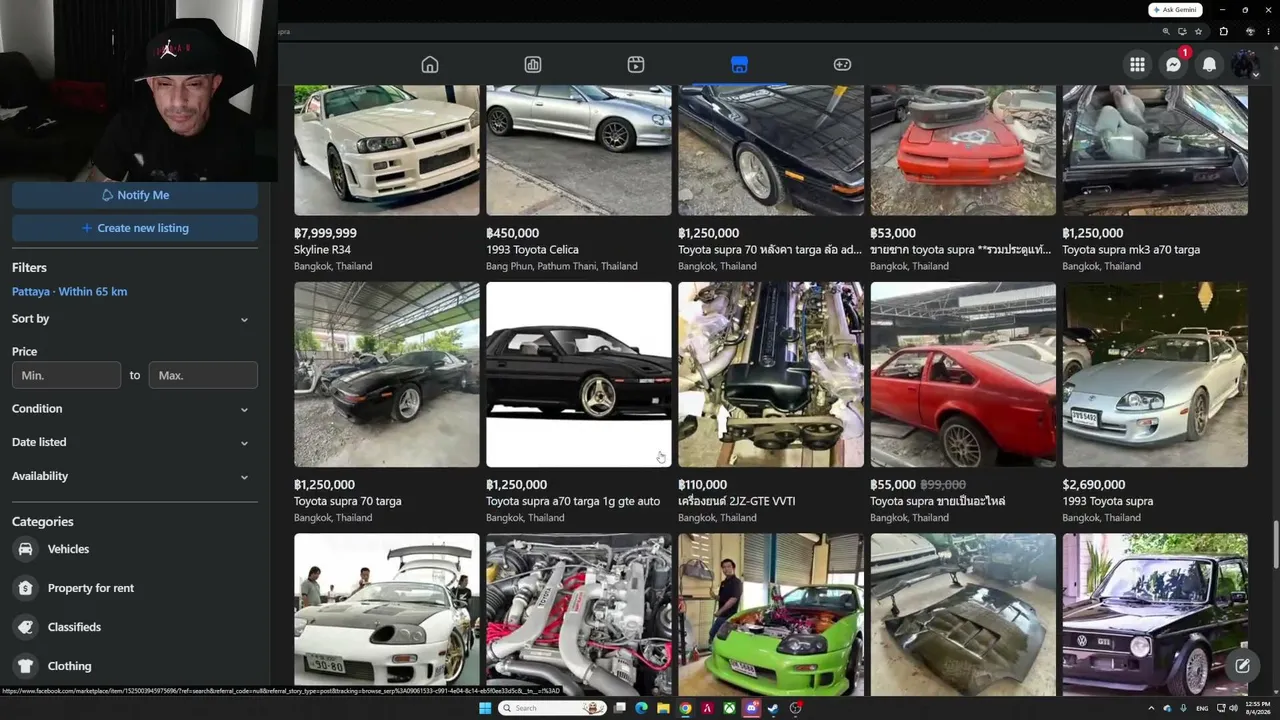1280x720 pixels.
Task: Click the Notify Me button
Action: [135, 195]
